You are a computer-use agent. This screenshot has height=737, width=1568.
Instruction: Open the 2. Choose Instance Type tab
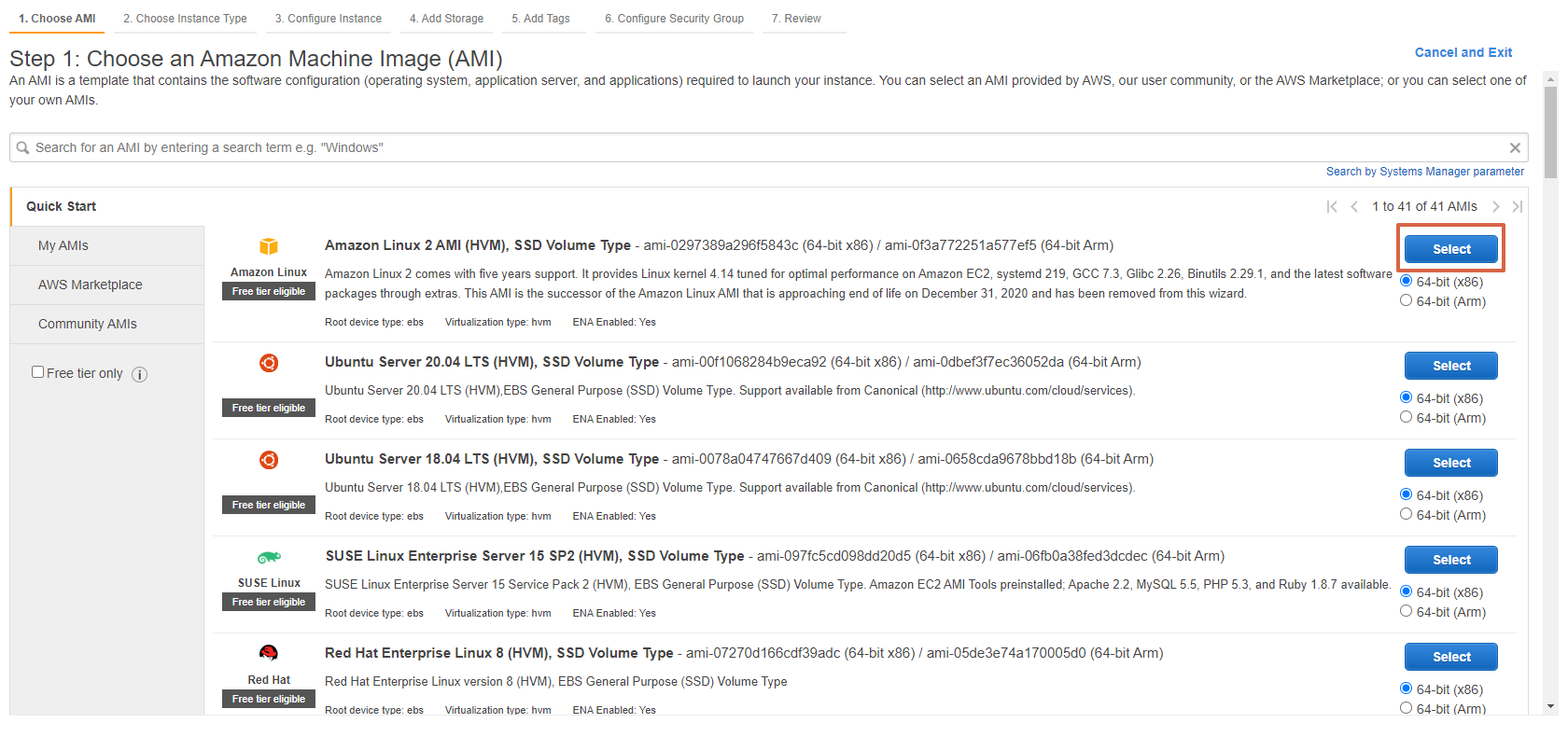click(185, 19)
